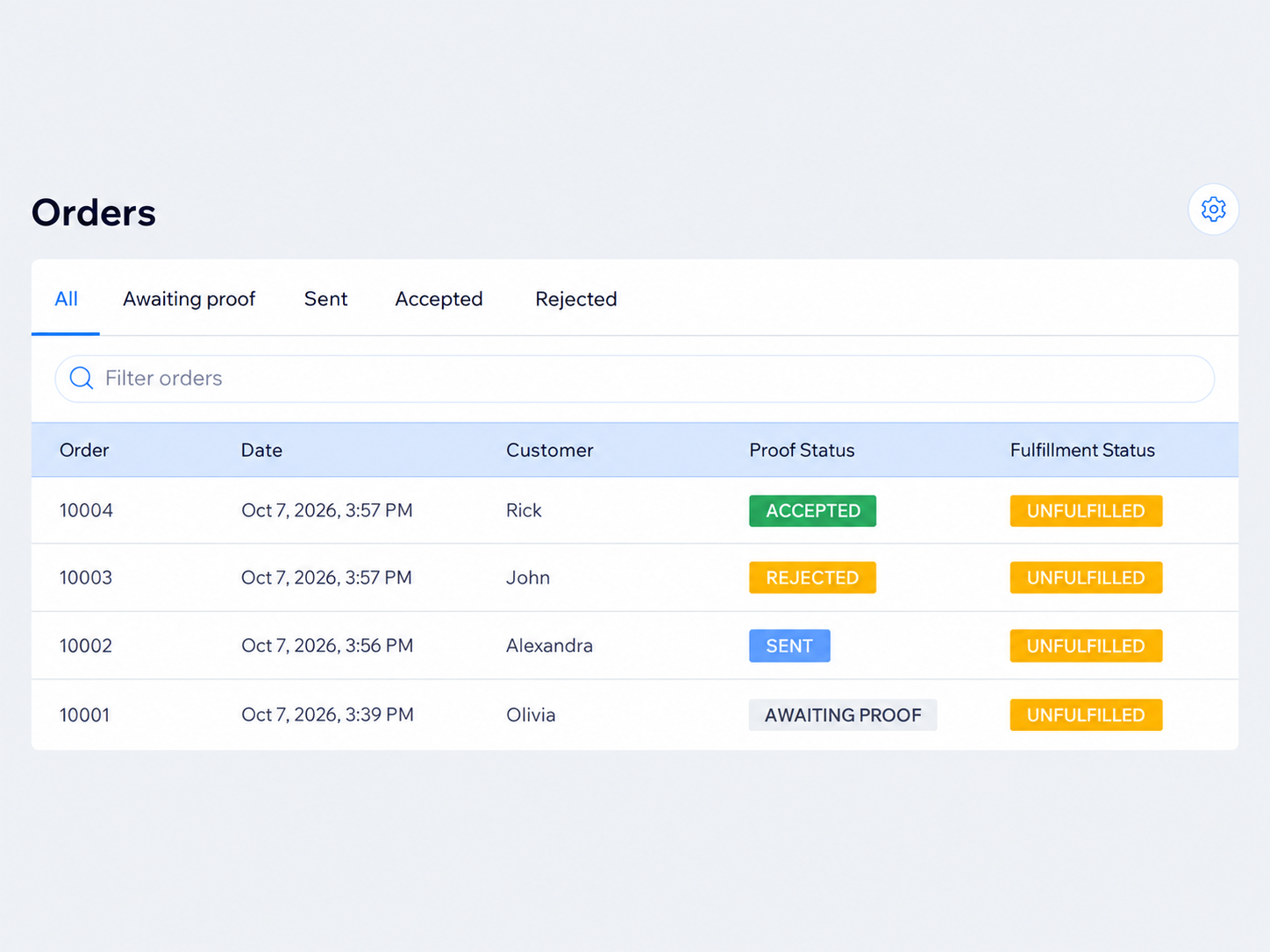Open the settings gear icon
This screenshot has height=952, width=1270.
click(x=1213, y=210)
